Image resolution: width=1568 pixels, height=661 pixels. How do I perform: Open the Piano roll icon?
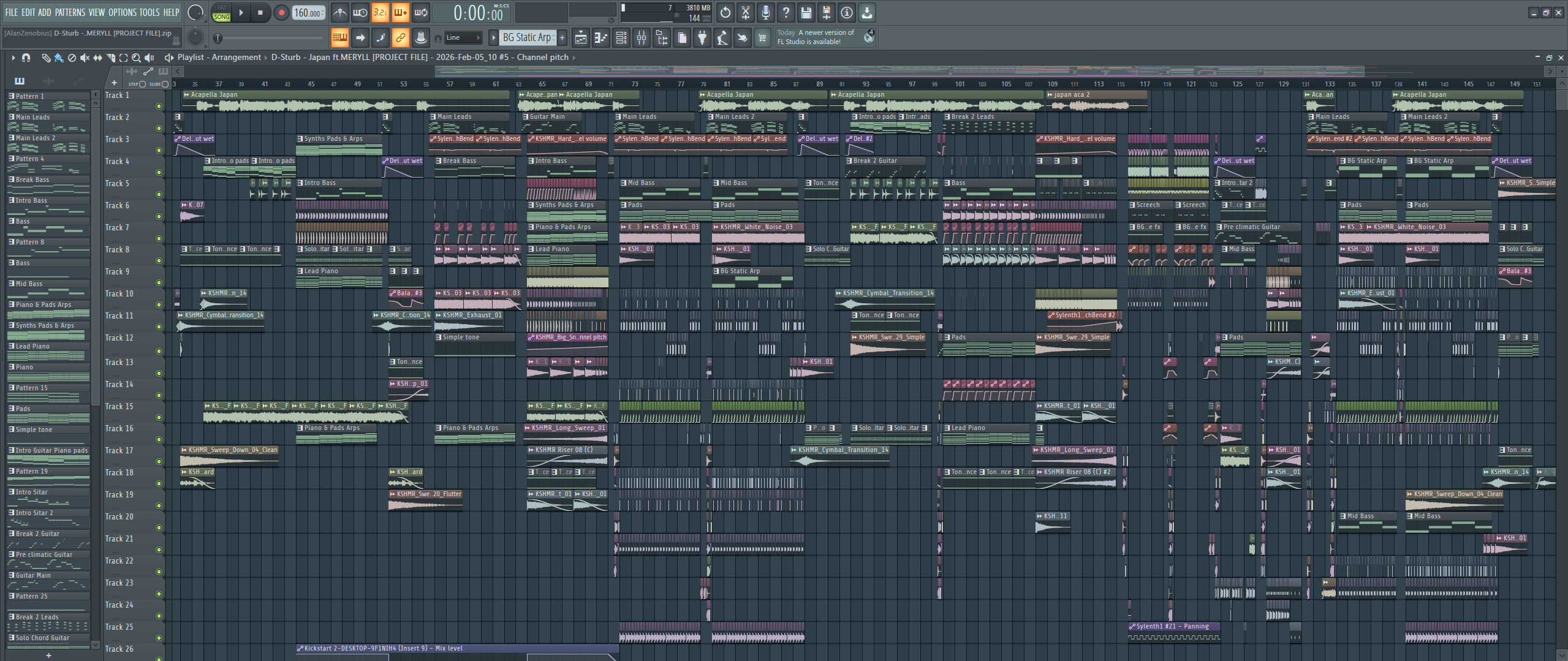pyautogui.click(x=600, y=38)
